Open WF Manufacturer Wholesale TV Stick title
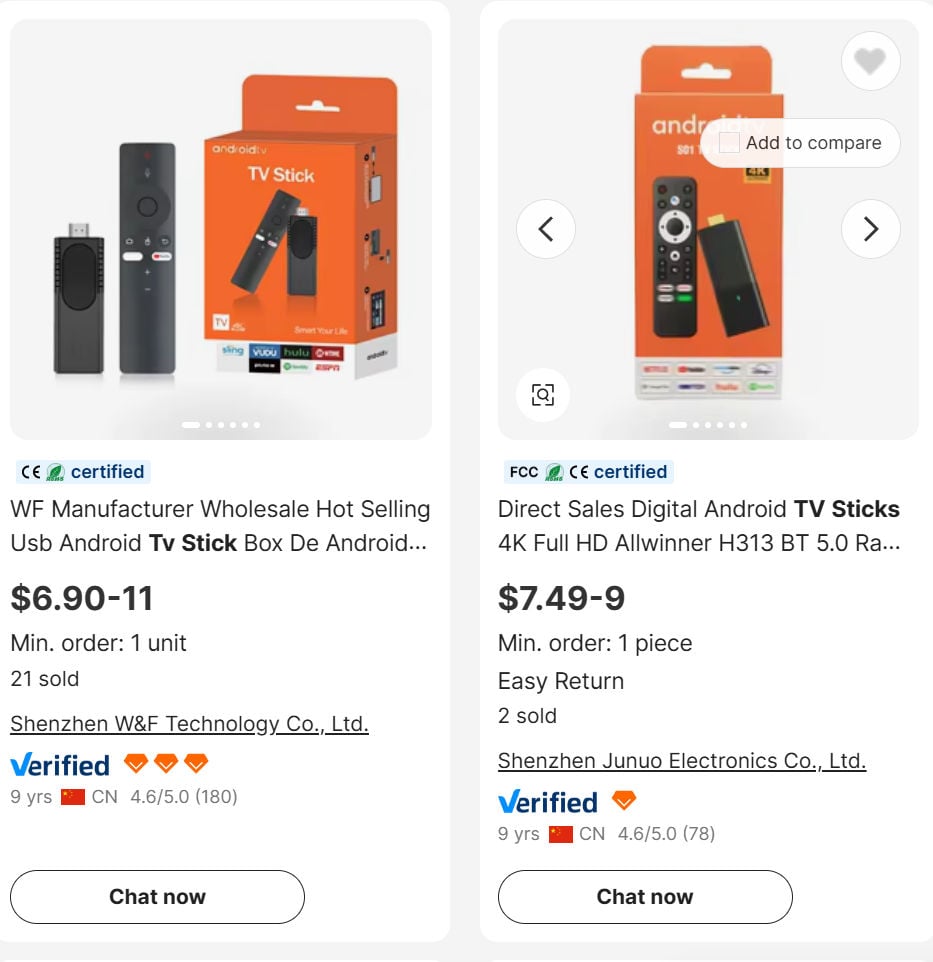 click(220, 526)
